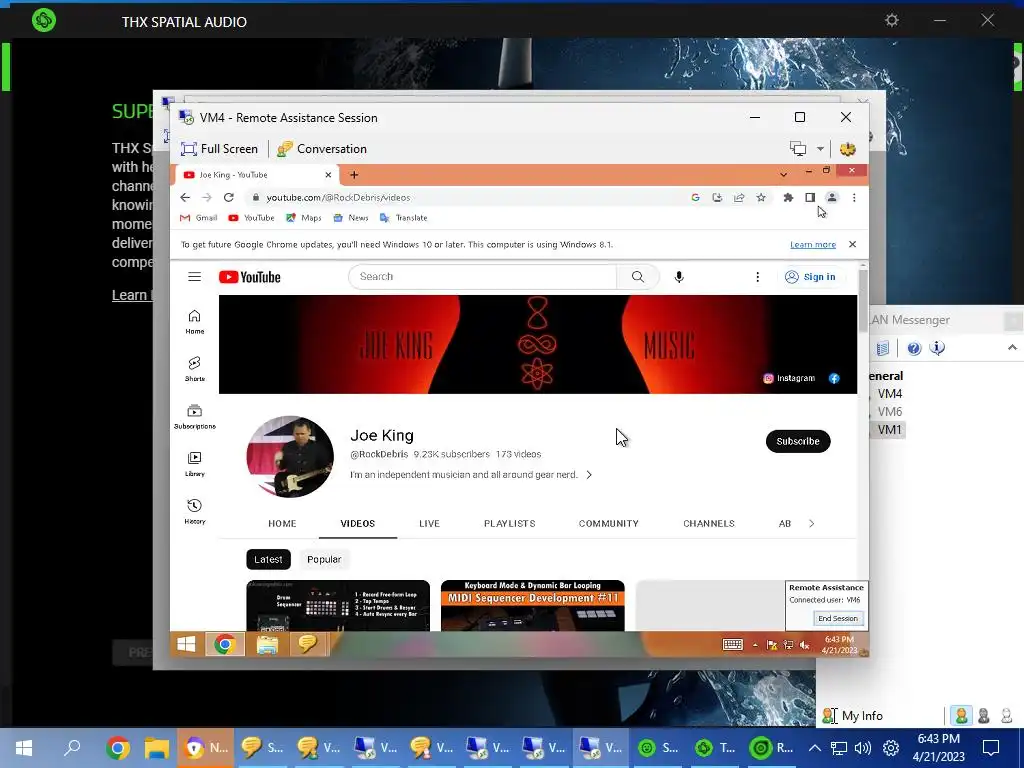1024x768 pixels.
Task: Open Library in the YouTube sidebar
Action: tap(195, 464)
